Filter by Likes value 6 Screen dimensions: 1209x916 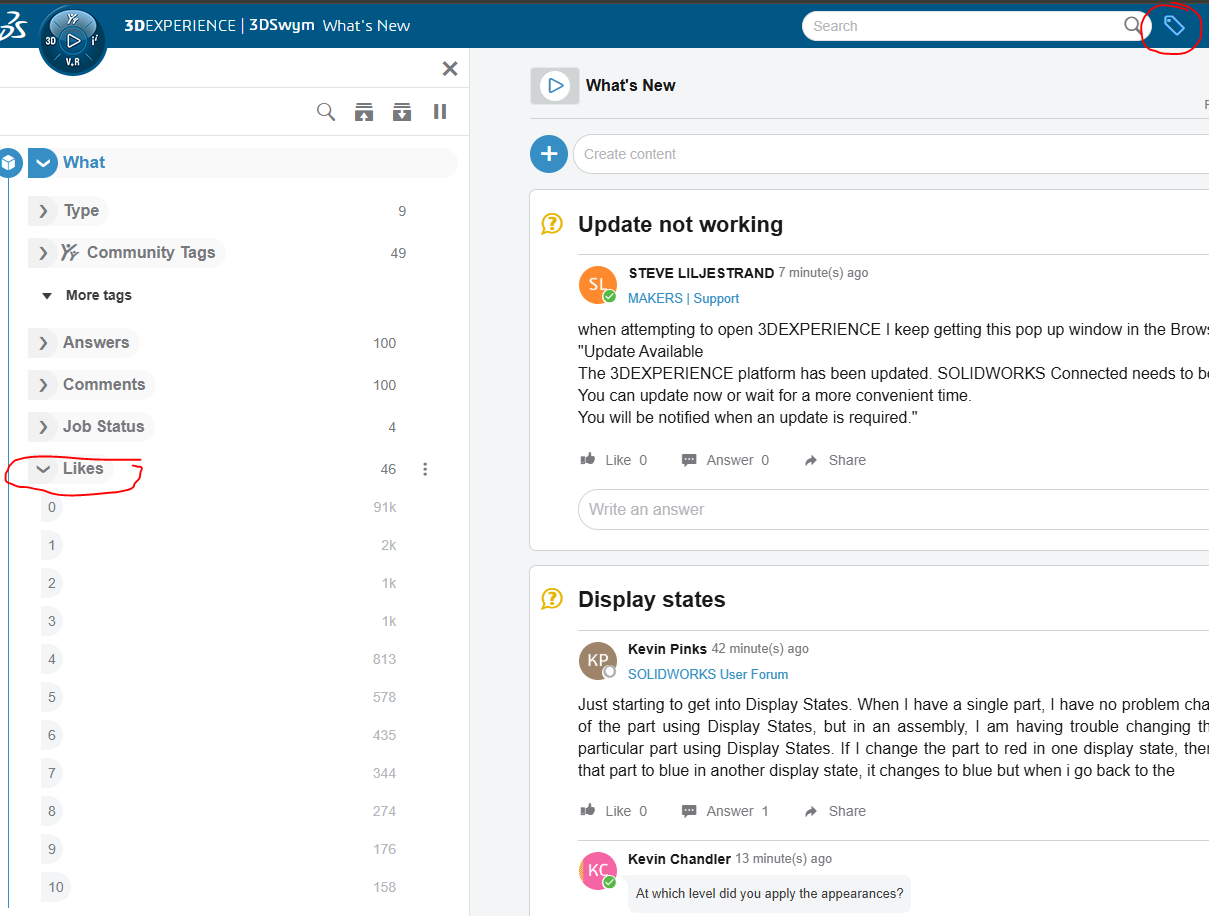(52, 735)
